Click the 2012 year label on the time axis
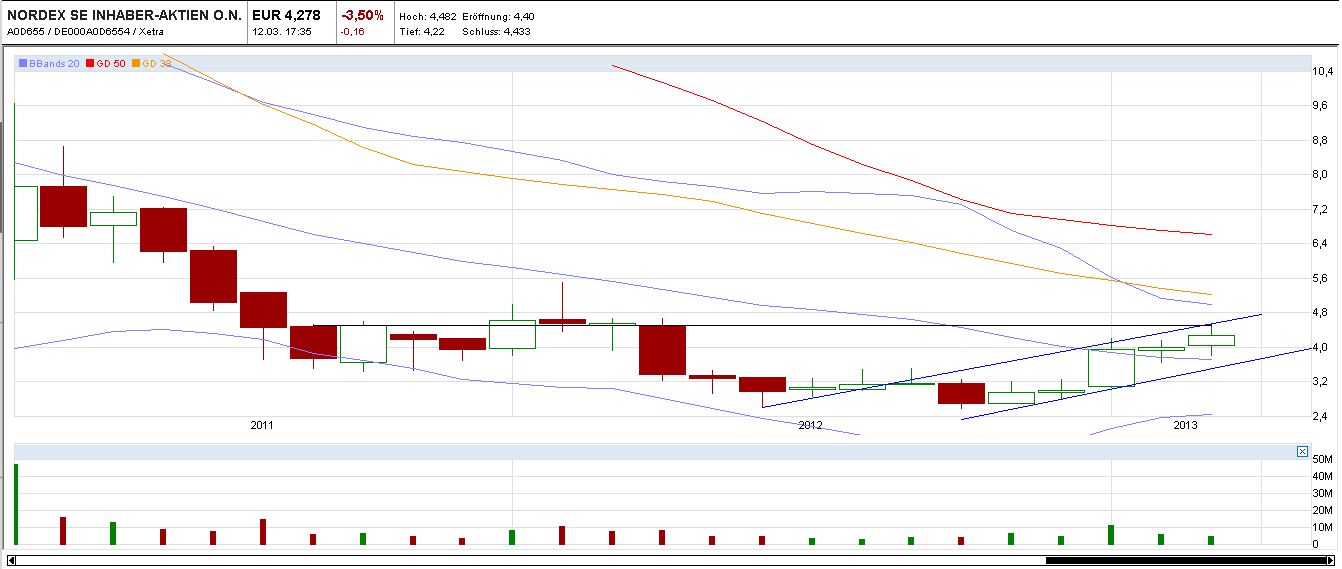The image size is (1342, 569). coord(810,425)
